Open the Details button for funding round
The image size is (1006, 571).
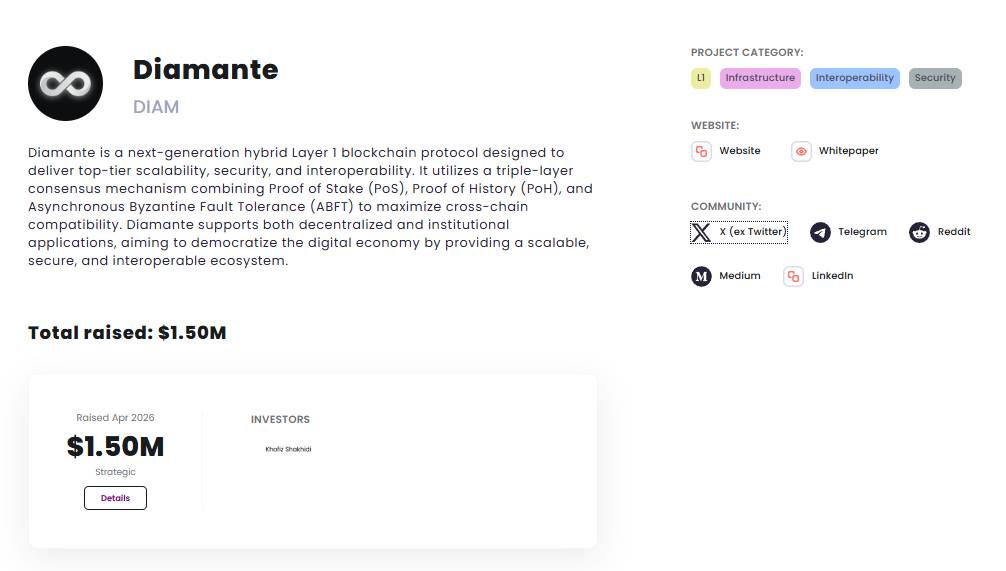(x=115, y=498)
